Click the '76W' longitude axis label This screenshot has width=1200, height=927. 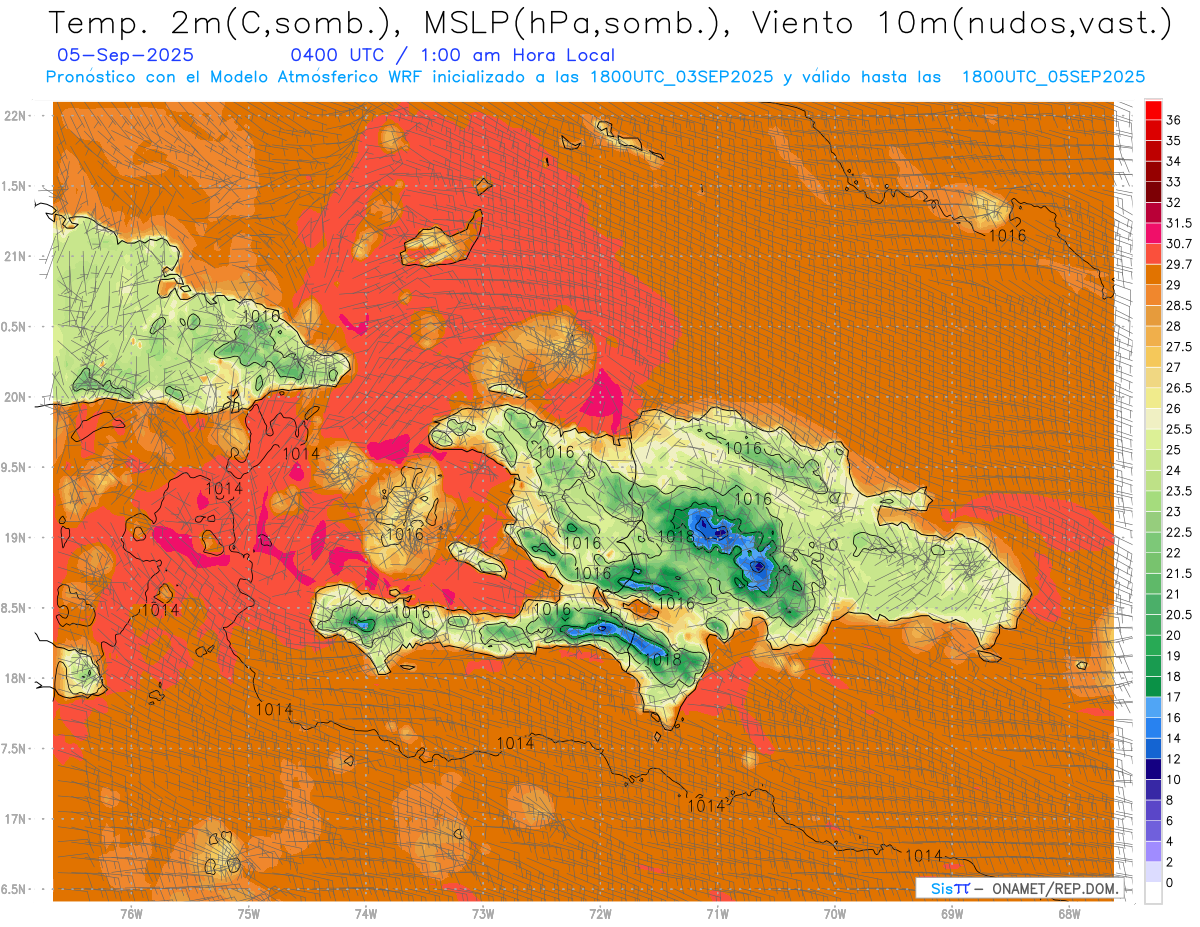(131, 913)
